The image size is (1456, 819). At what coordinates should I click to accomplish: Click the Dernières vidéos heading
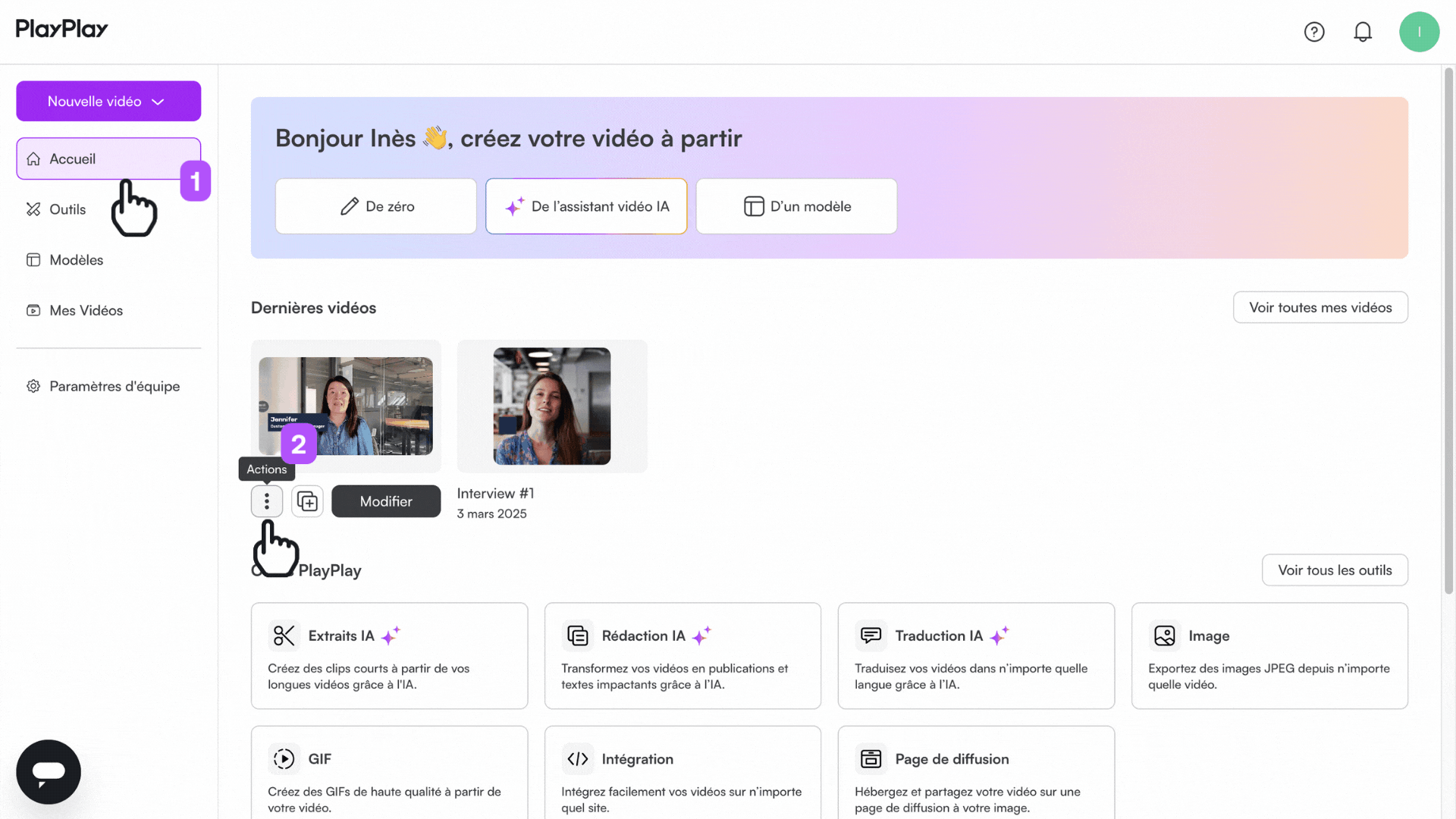click(x=313, y=308)
